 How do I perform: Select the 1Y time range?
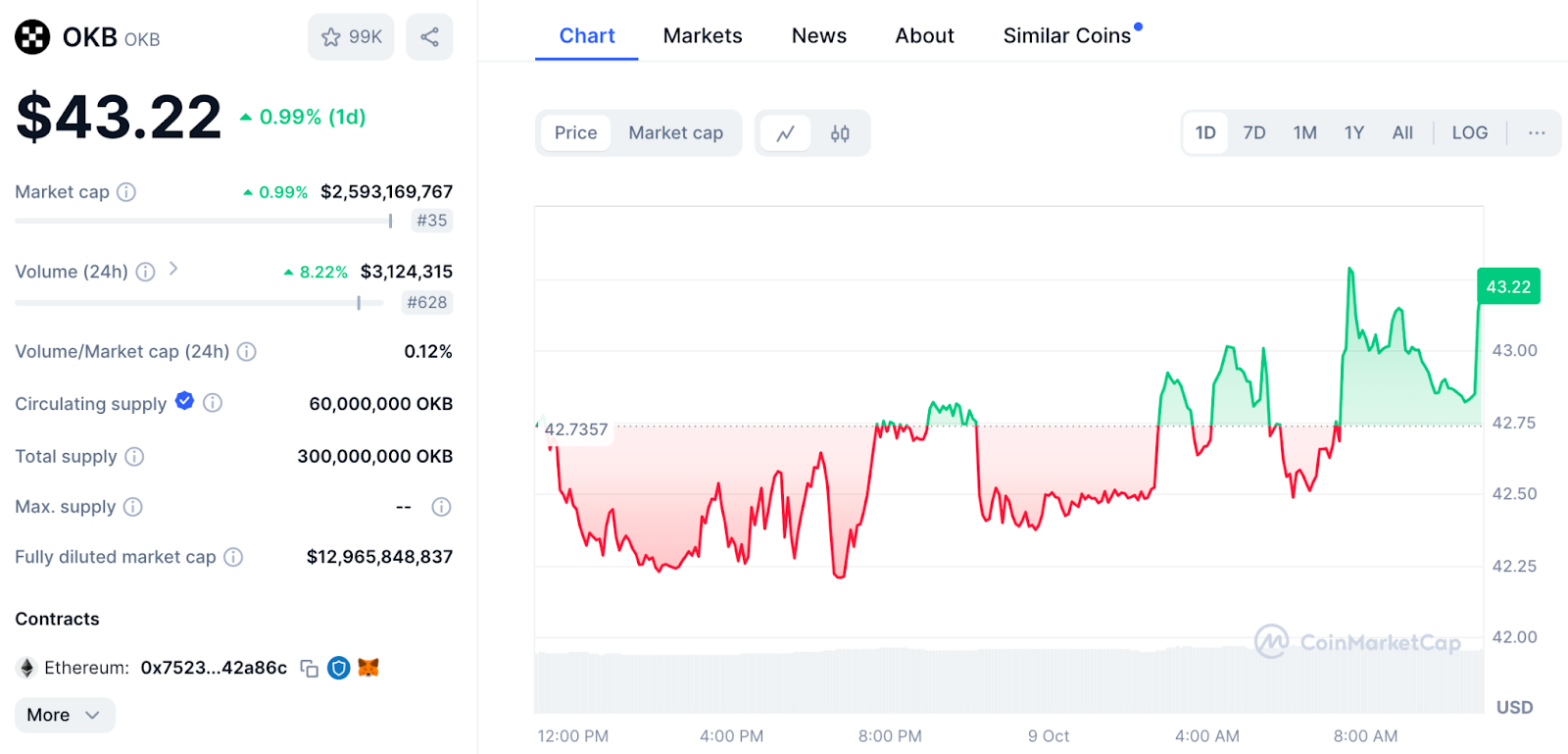point(1354,133)
